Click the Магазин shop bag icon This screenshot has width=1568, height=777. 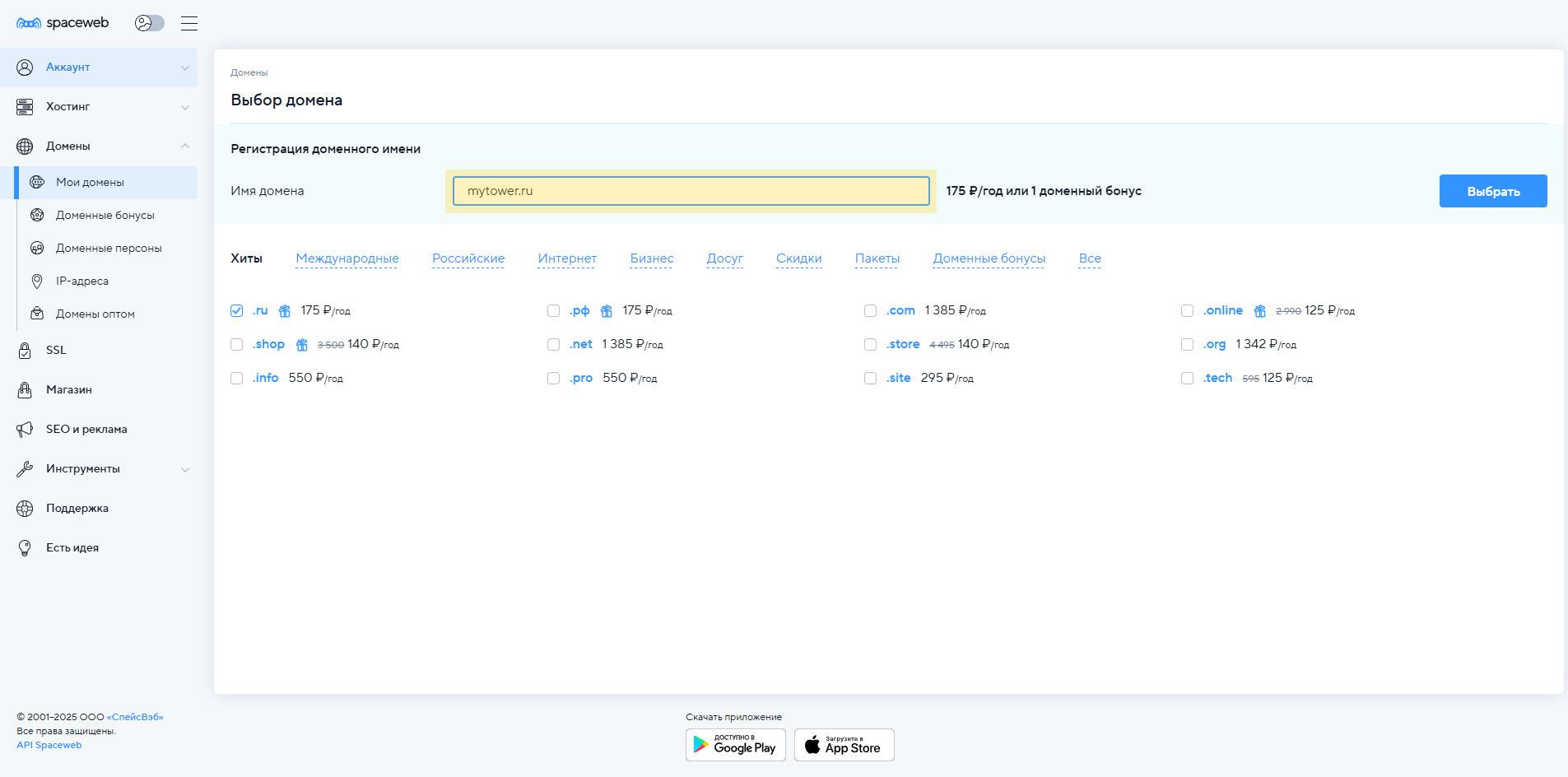[25, 389]
